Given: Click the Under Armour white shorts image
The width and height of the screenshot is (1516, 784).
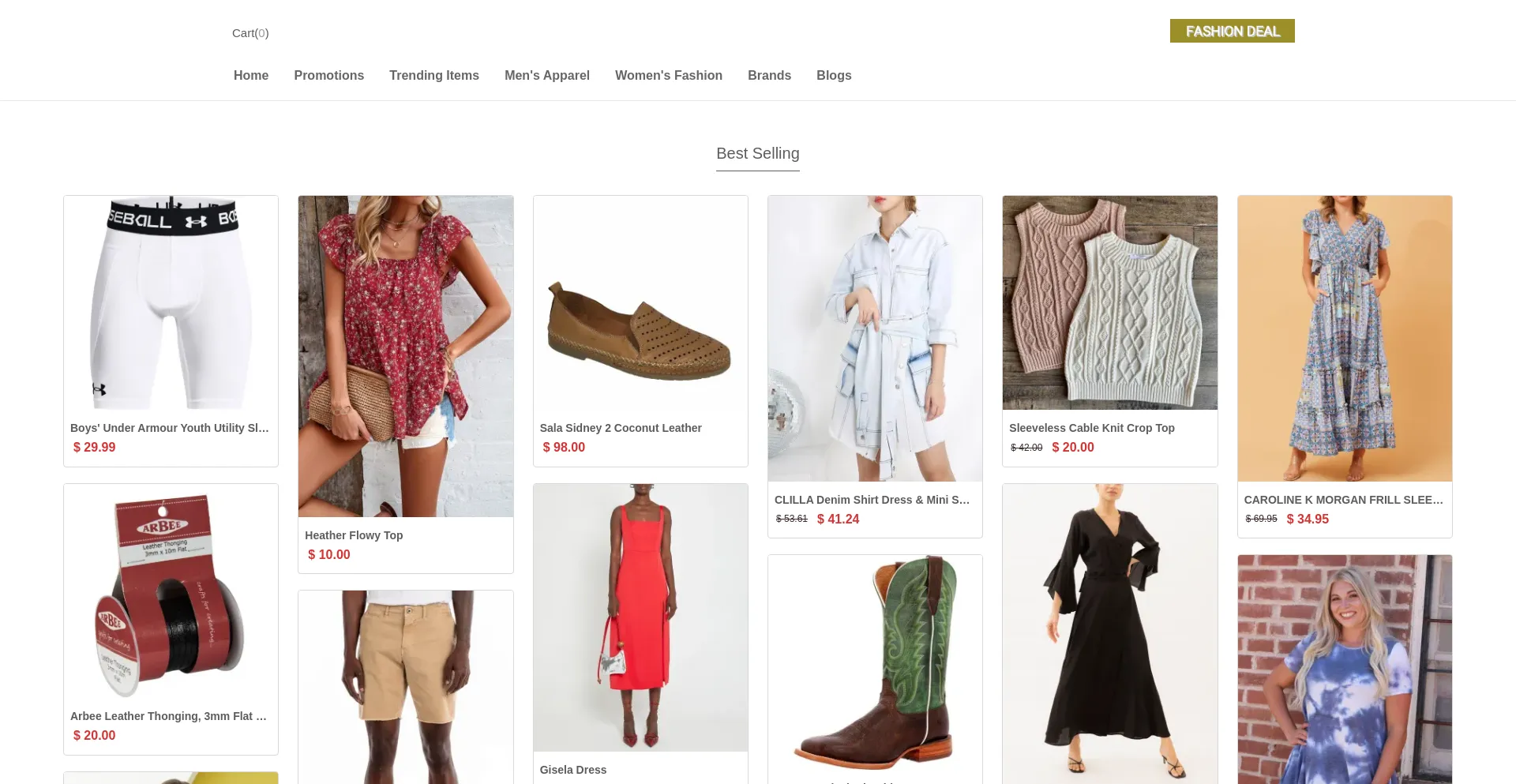Looking at the screenshot, I should click(x=171, y=303).
